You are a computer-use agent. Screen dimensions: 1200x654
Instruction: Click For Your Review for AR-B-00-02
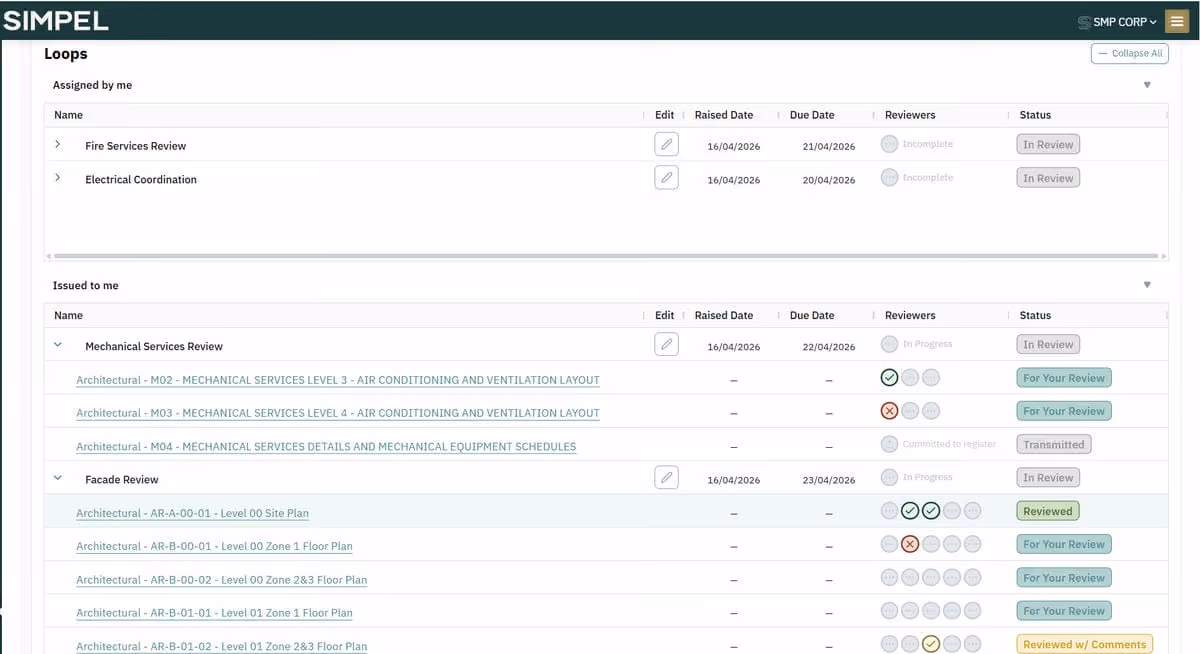pos(1064,578)
